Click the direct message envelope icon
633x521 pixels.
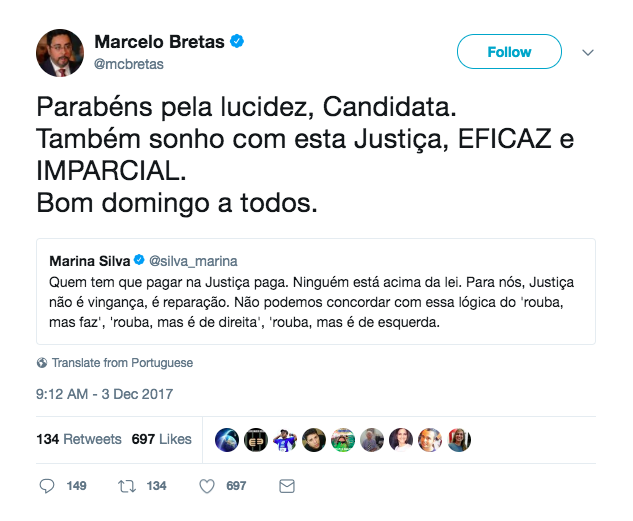pyautogui.click(x=287, y=486)
